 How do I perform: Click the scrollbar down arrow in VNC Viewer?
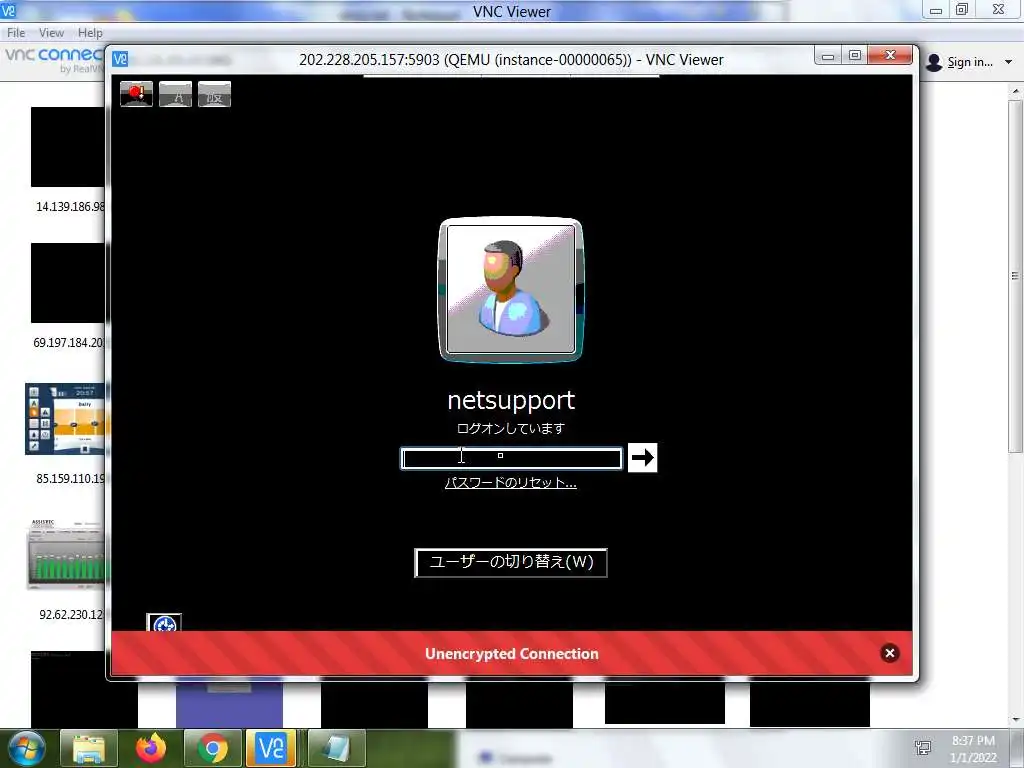pos(1015,720)
